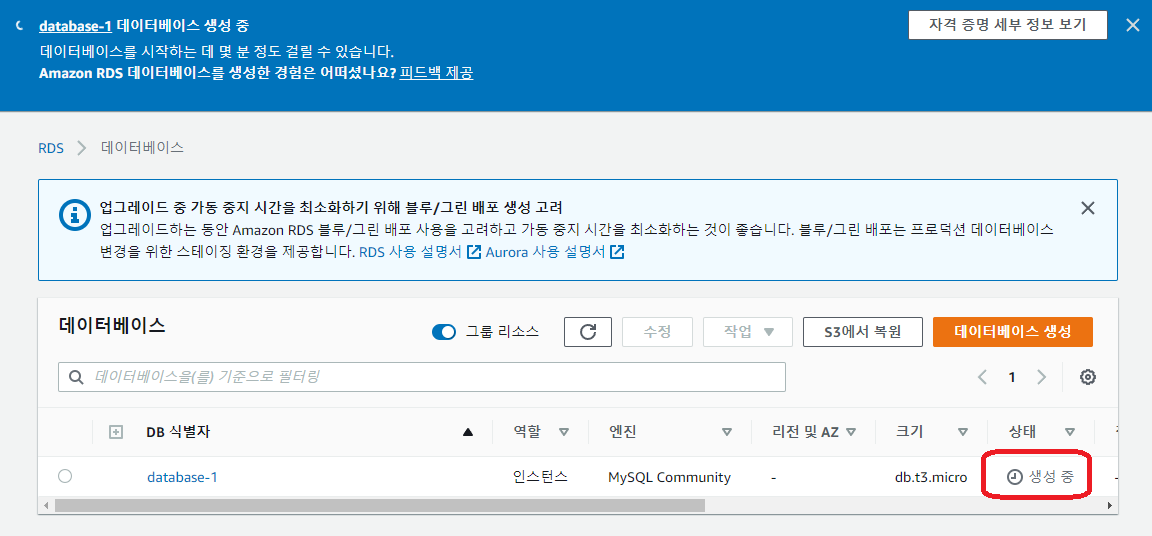Image resolution: width=1152 pixels, height=536 pixels.
Task: Go to previous page arrow
Action: pos(982,377)
